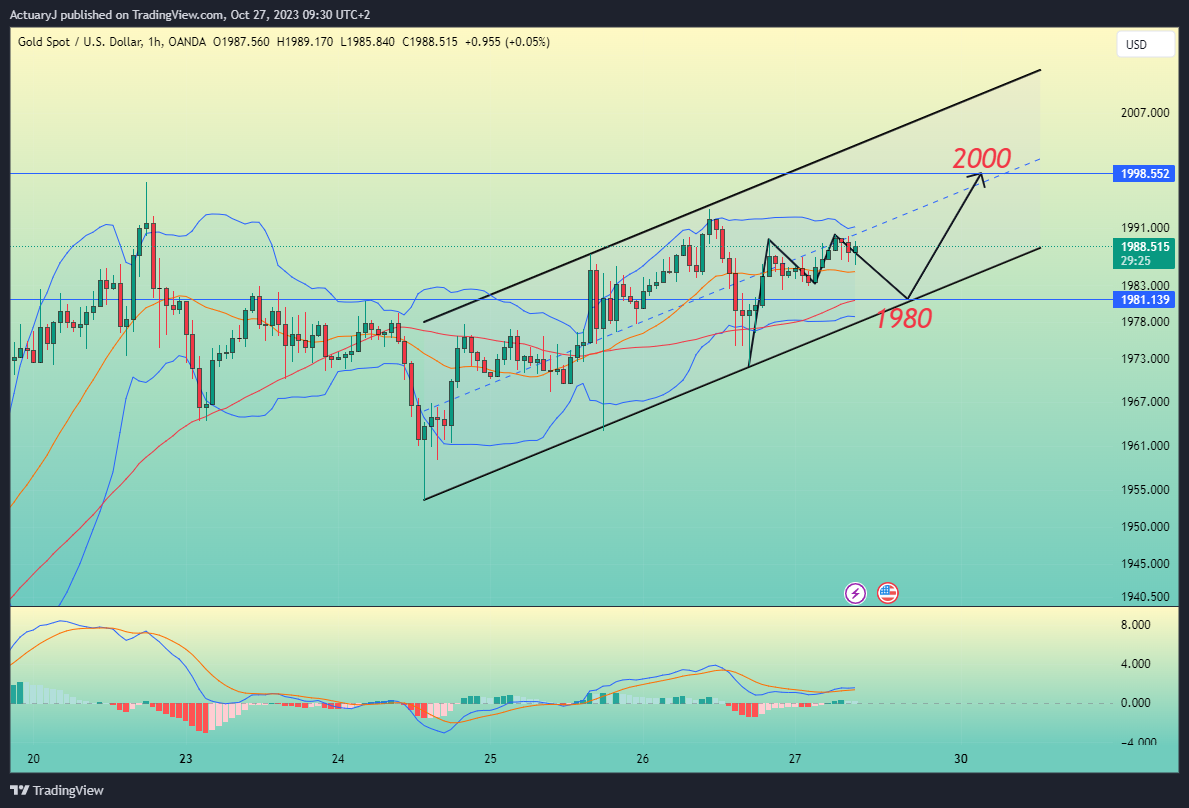
Task: Click date label 23 on time axis
Action: [186, 758]
